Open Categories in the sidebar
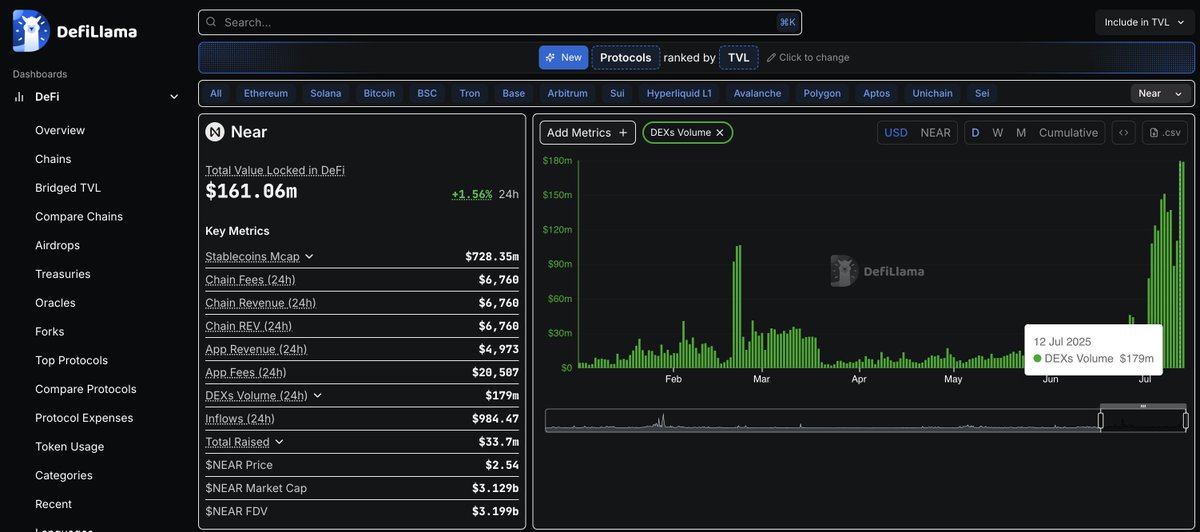This screenshot has width=1200, height=532. [x=64, y=475]
